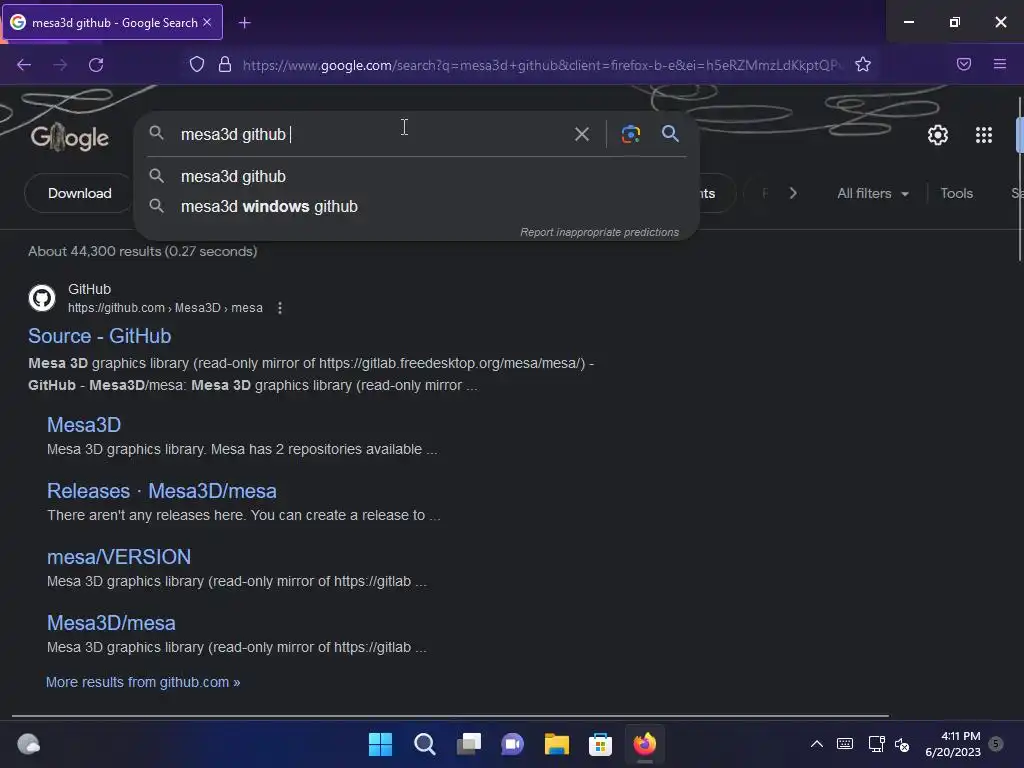Image resolution: width=1024 pixels, height=768 pixels.
Task: View site security lock info
Action: tap(225, 64)
